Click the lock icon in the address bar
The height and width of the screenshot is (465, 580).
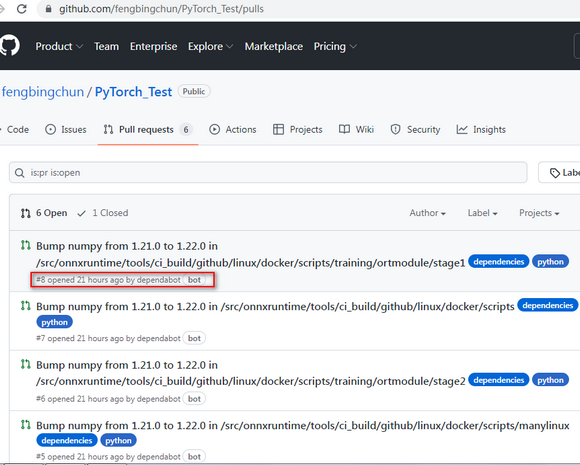[48, 9]
